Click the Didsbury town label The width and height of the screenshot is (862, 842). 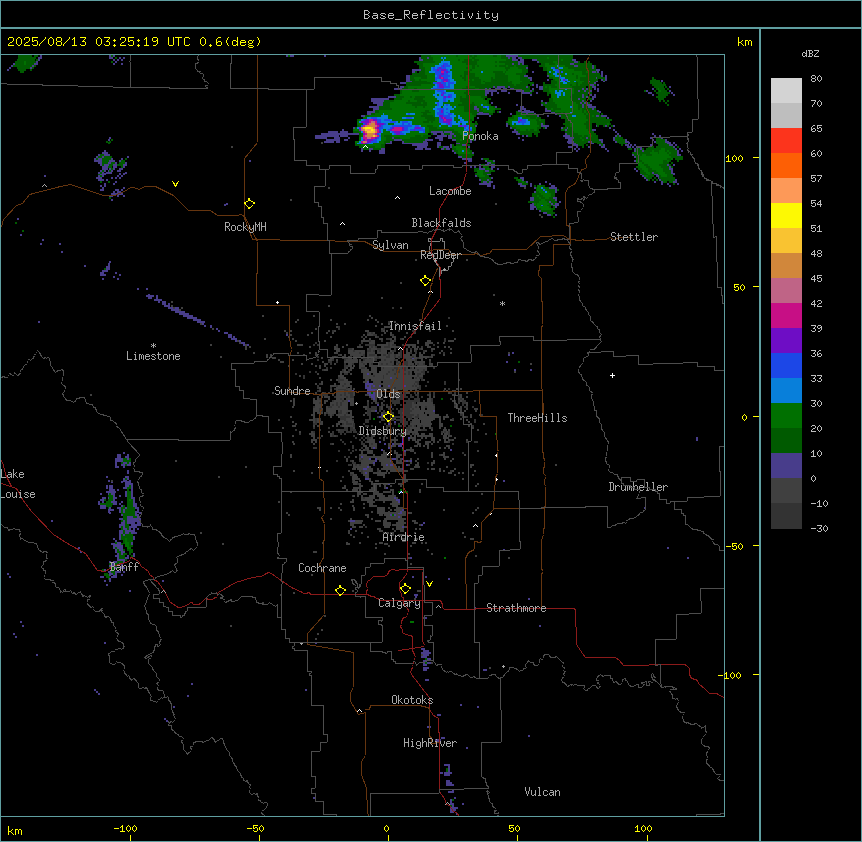[383, 431]
